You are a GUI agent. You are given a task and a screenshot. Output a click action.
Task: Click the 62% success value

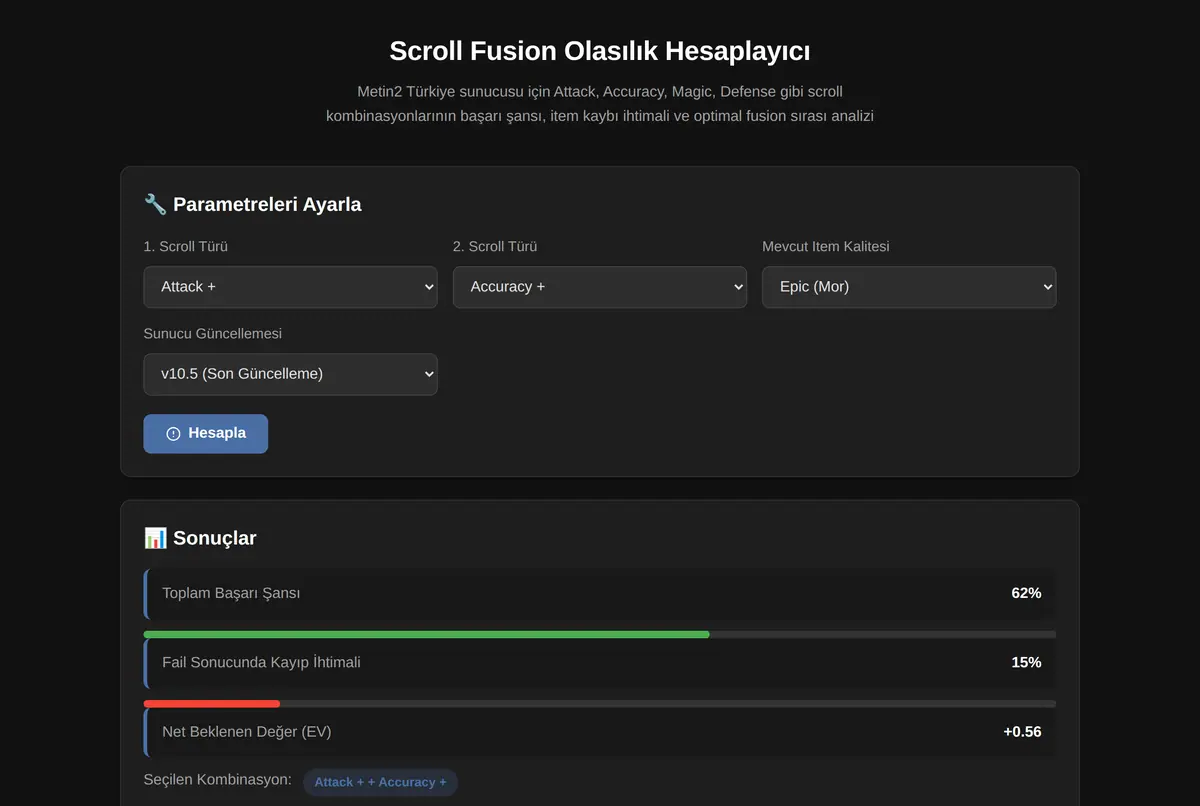1026,593
